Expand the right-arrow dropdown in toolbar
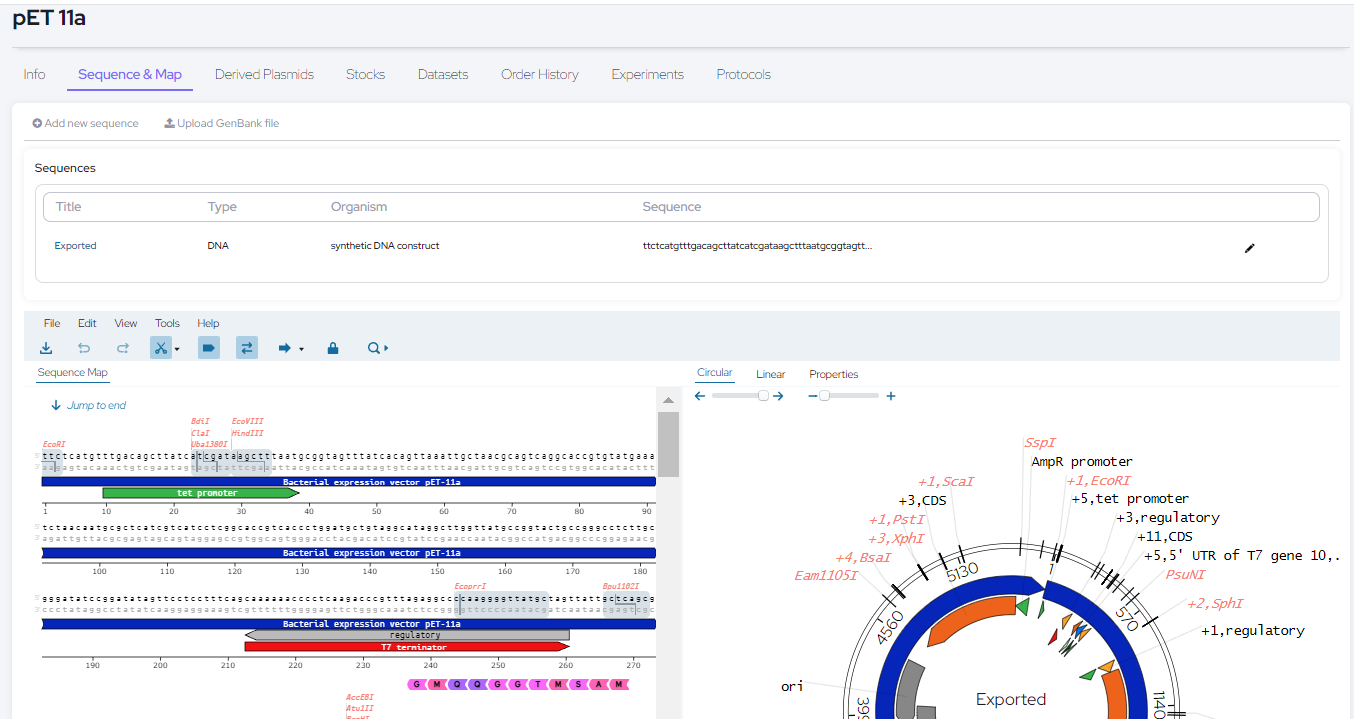Image resolution: width=1354 pixels, height=721 pixels. [301, 349]
